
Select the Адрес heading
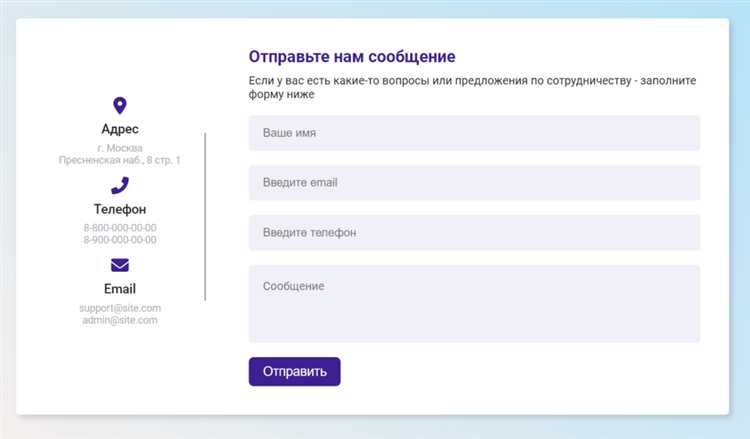[120, 129]
